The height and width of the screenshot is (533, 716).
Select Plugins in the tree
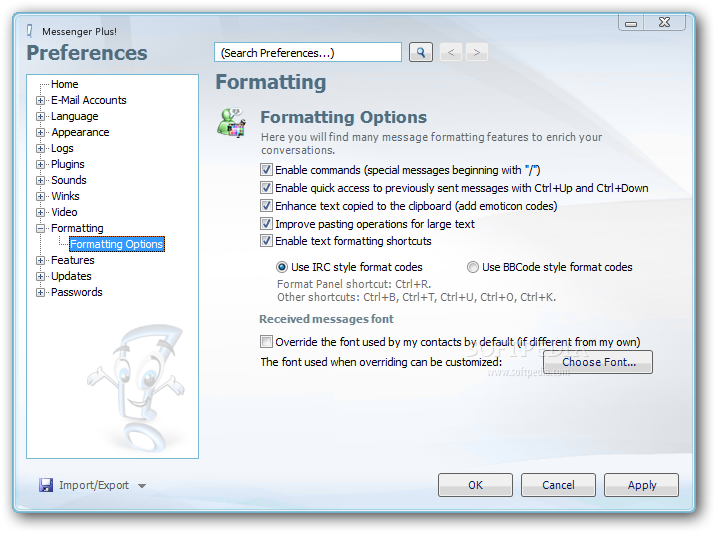[x=68, y=164]
